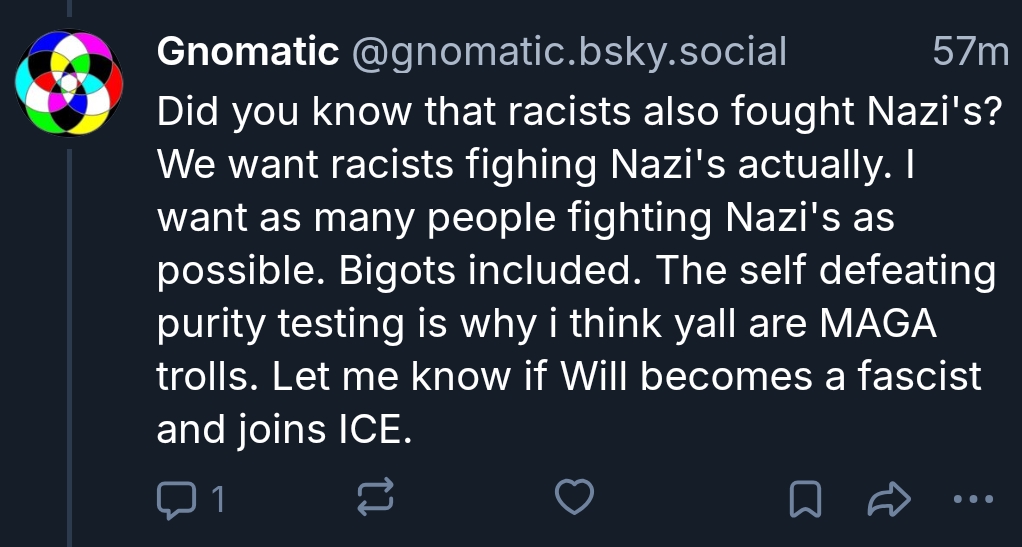The height and width of the screenshot is (547, 1022).
Task: Click the text 'and joins ICE.'
Action: [x=284, y=429]
